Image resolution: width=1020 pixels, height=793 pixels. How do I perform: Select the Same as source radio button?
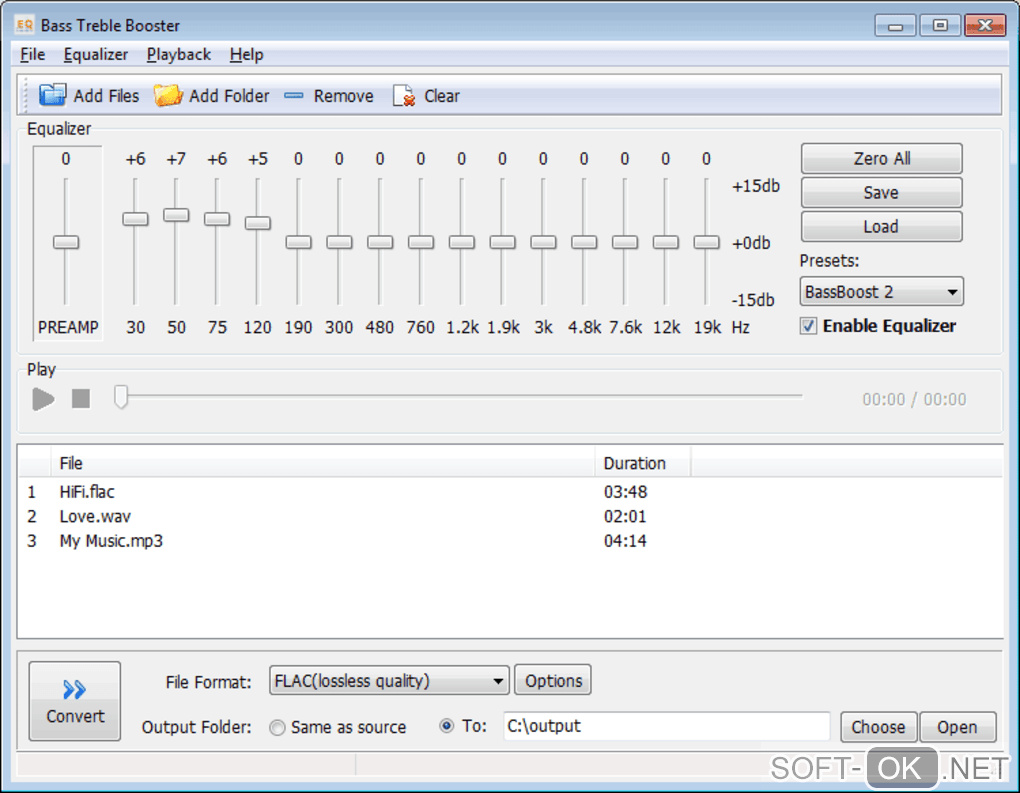(277, 727)
